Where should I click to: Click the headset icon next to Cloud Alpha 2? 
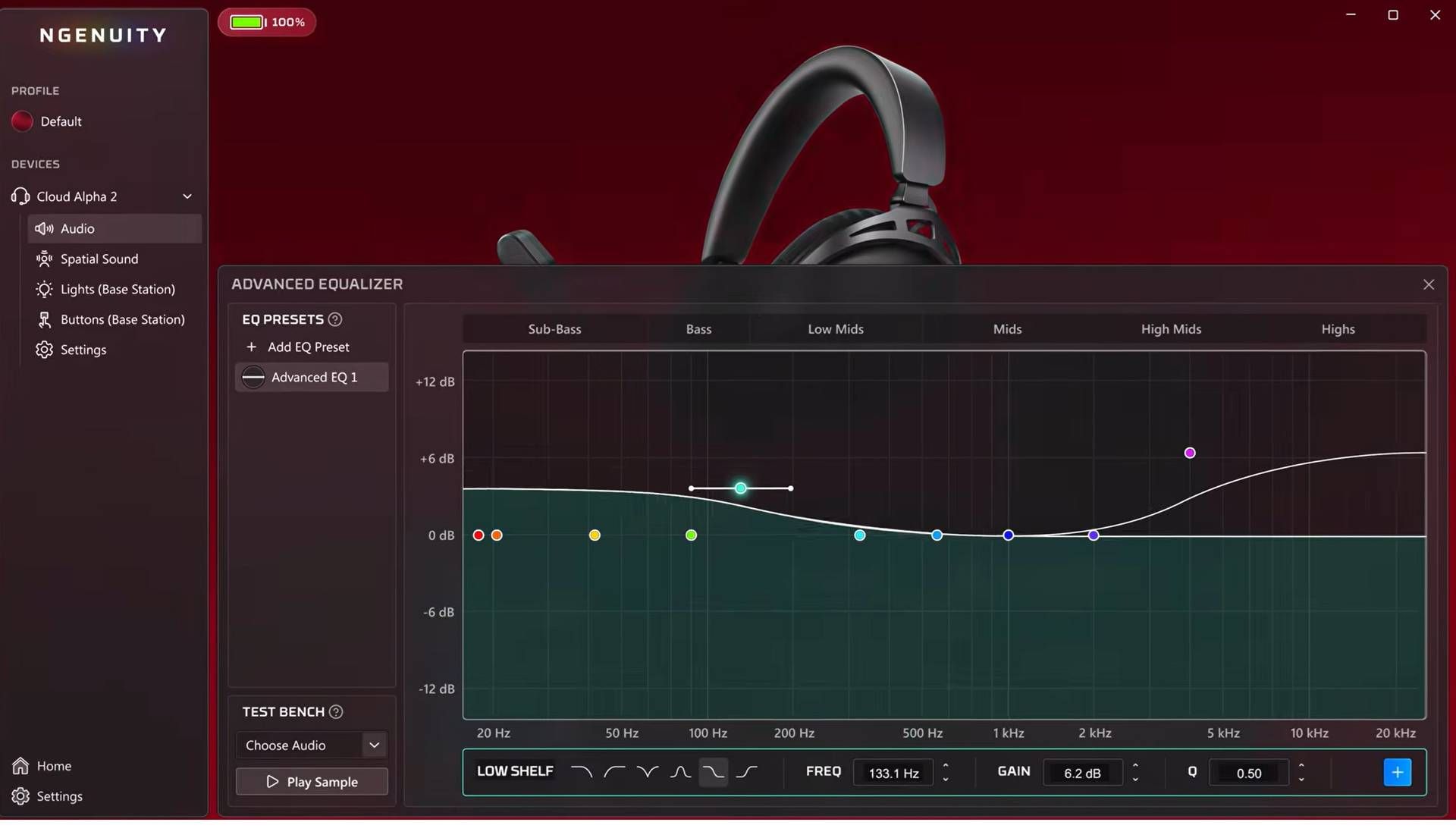coord(20,196)
